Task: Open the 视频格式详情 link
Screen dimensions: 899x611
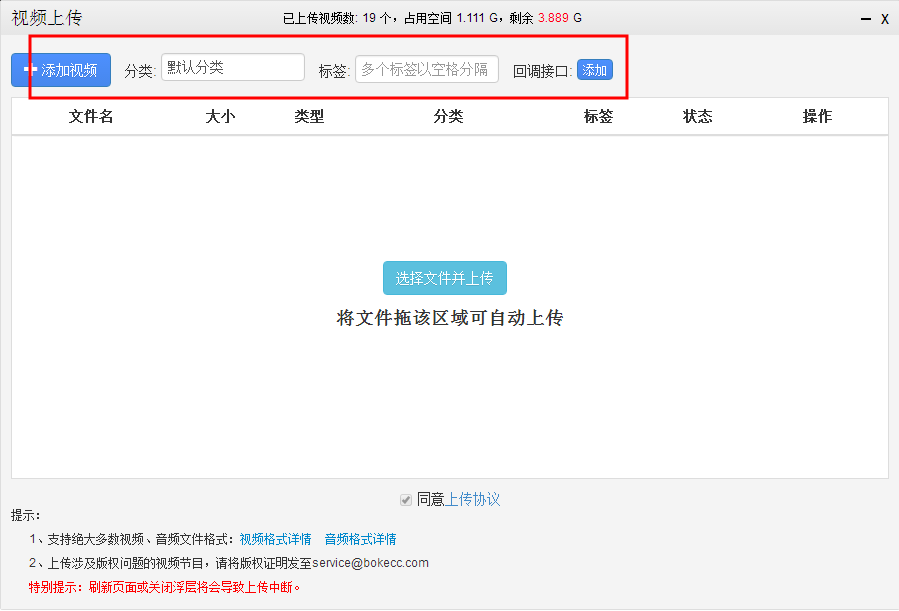Action: (x=275, y=539)
